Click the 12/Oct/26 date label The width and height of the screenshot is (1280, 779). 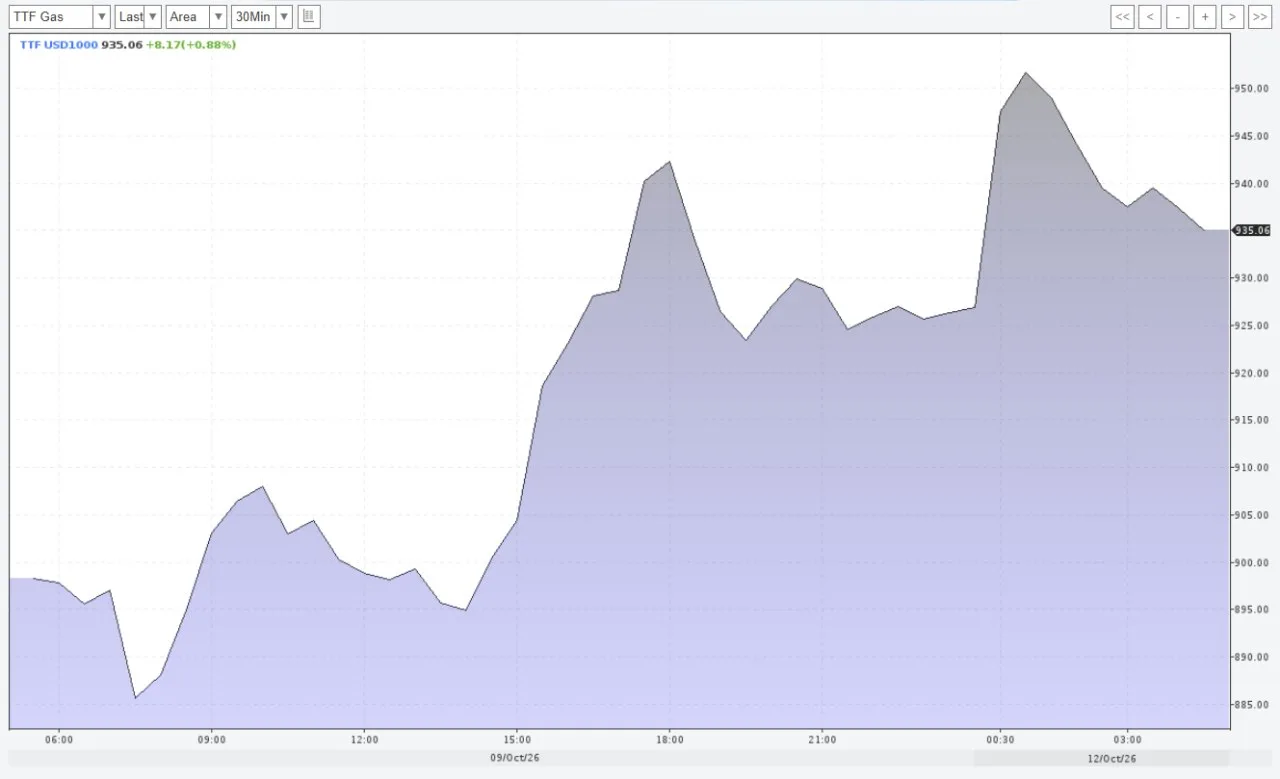click(x=1111, y=758)
